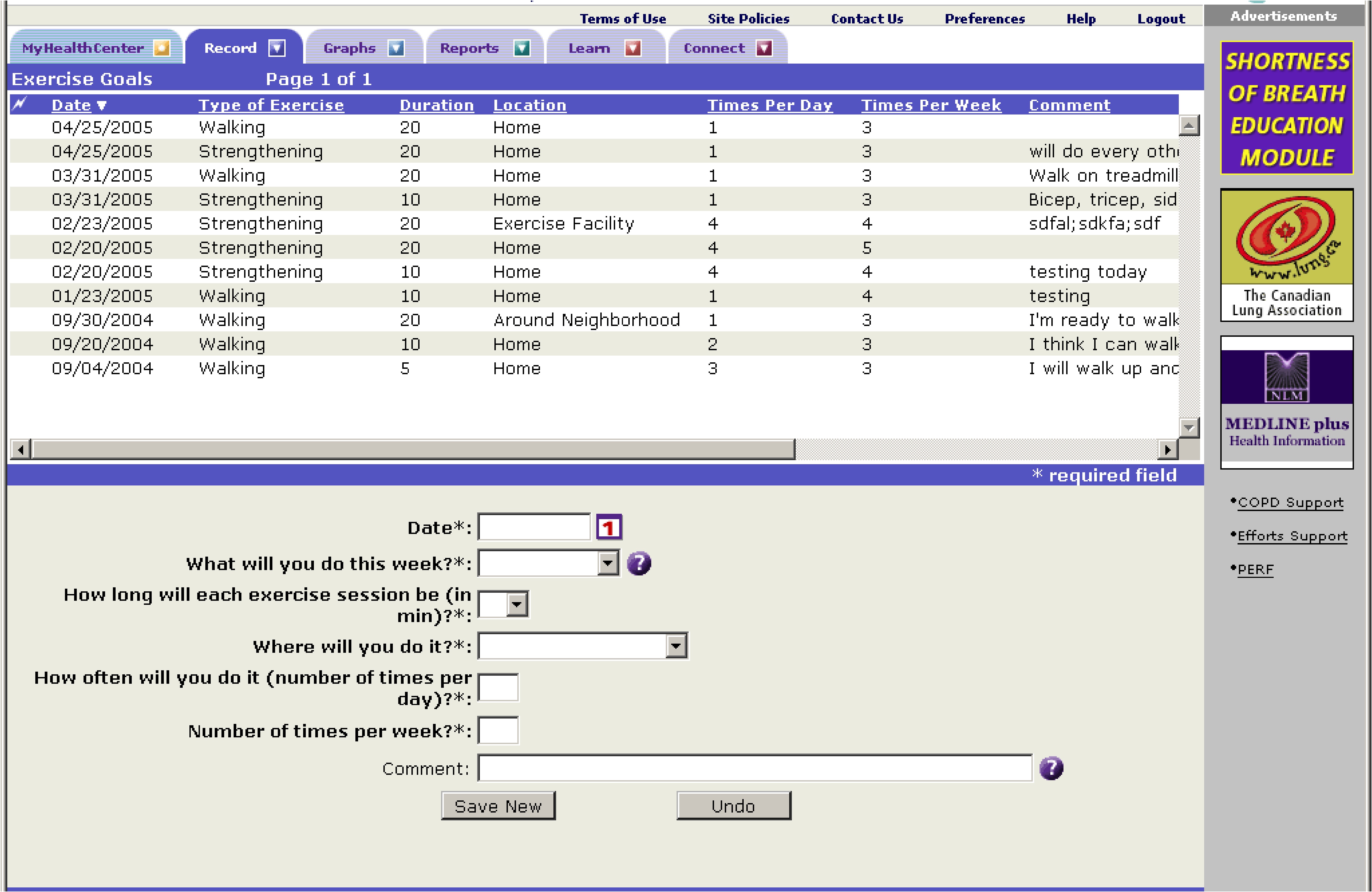Expand the Reports tab dropdown arrow
Image resolution: width=1372 pixels, height=892 pixels.
(x=522, y=48)
